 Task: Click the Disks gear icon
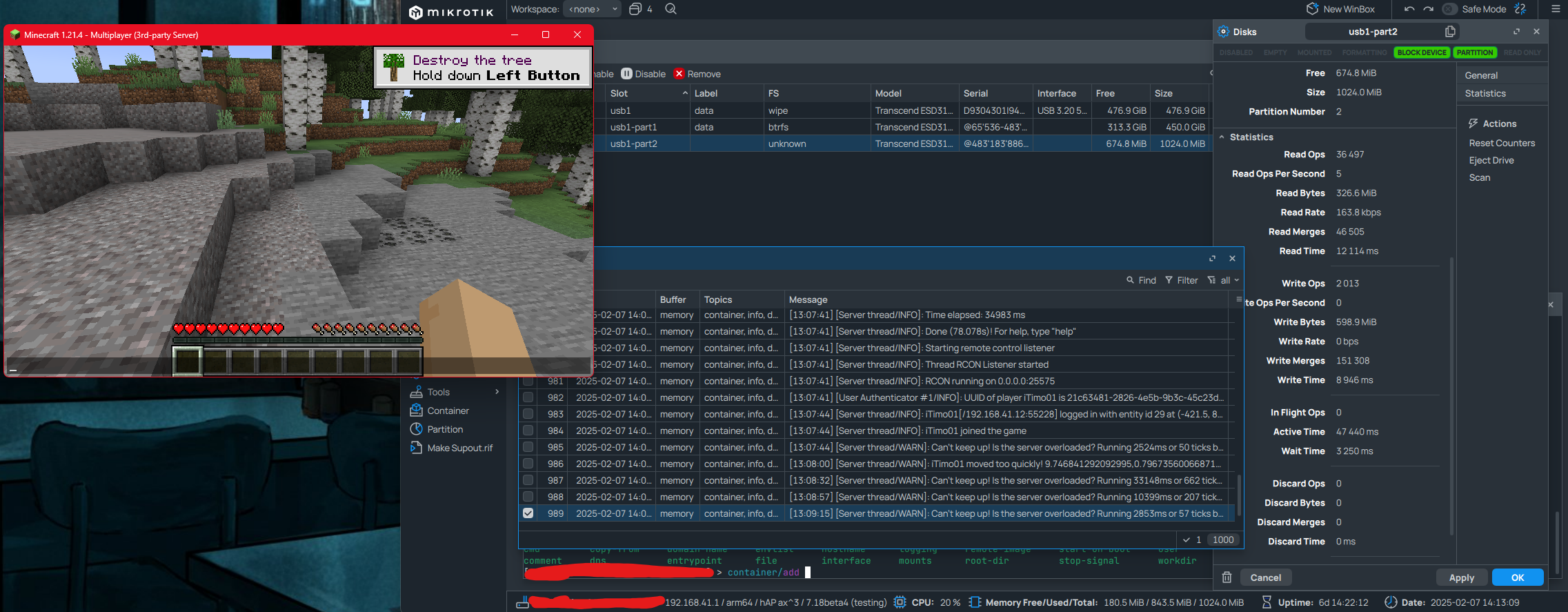(1223, 32)
